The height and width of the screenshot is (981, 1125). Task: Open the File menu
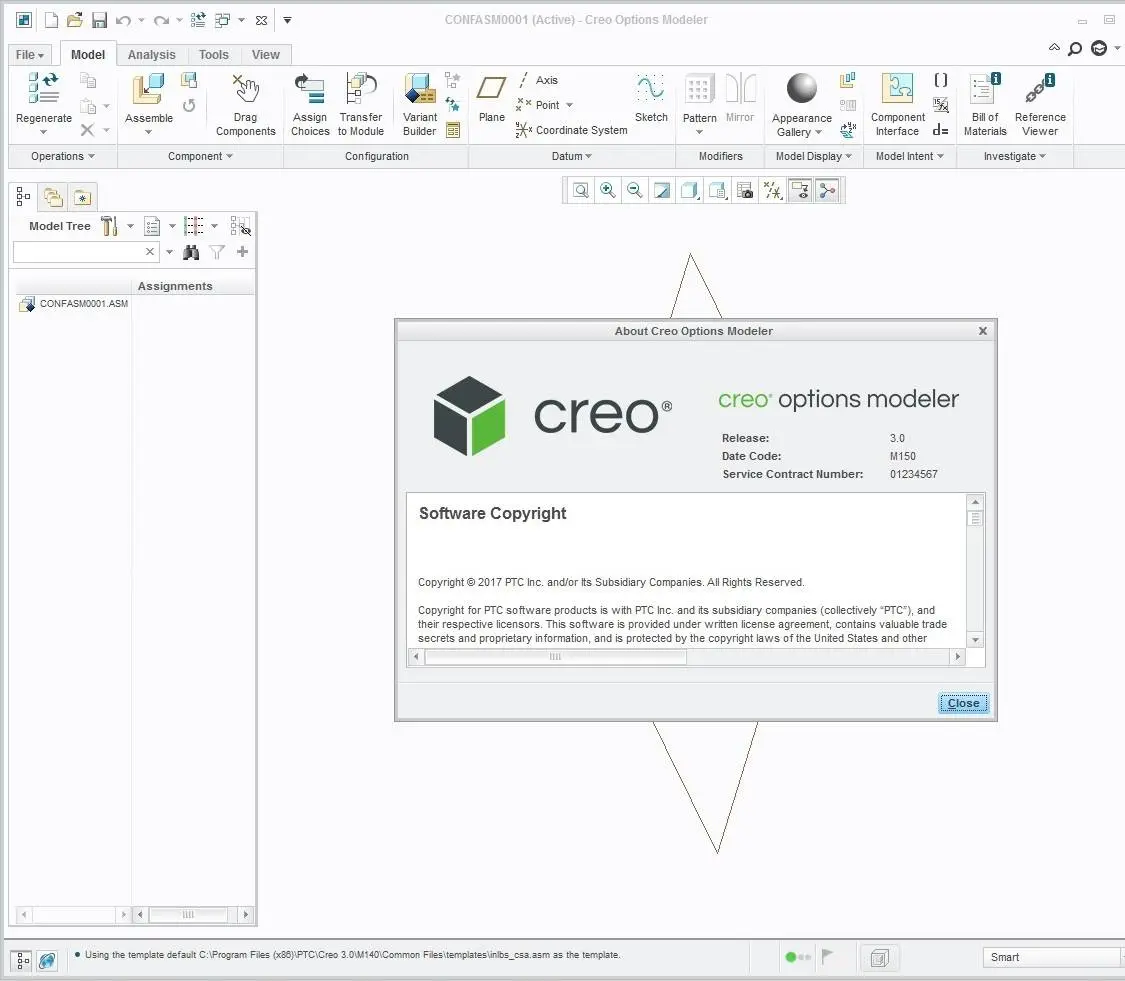30,55
